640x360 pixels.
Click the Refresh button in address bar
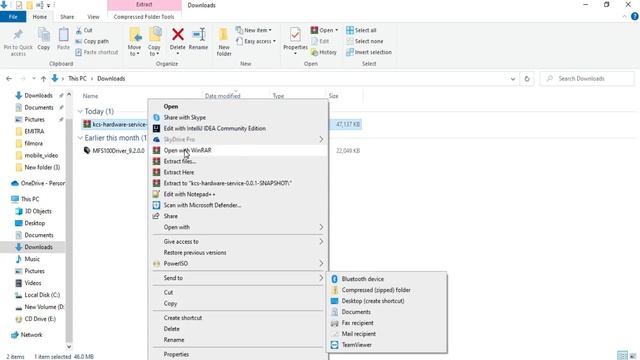pos(527,79)
